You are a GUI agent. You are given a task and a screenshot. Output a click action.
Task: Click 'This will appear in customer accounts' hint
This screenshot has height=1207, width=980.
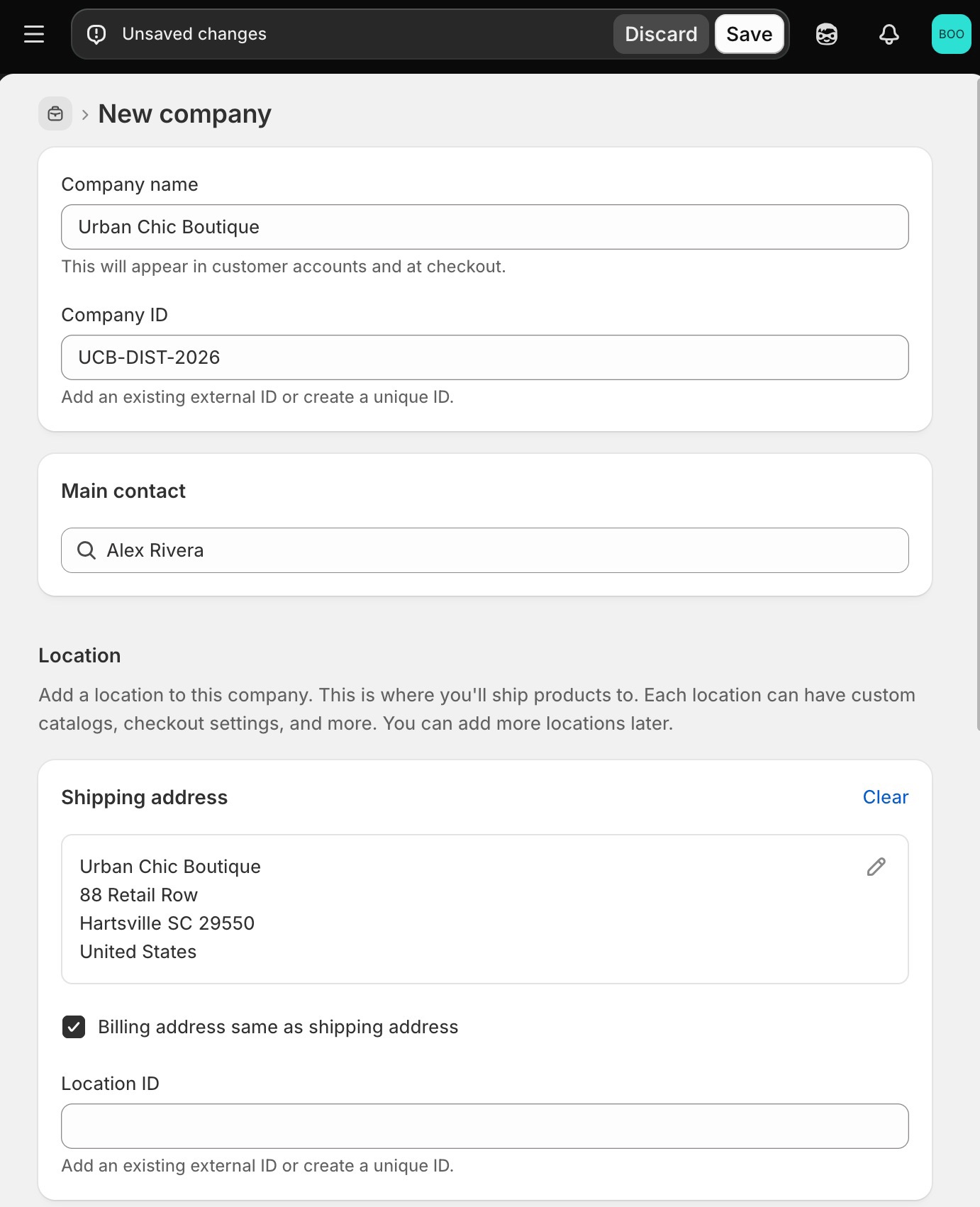click(x=284, y=267)
